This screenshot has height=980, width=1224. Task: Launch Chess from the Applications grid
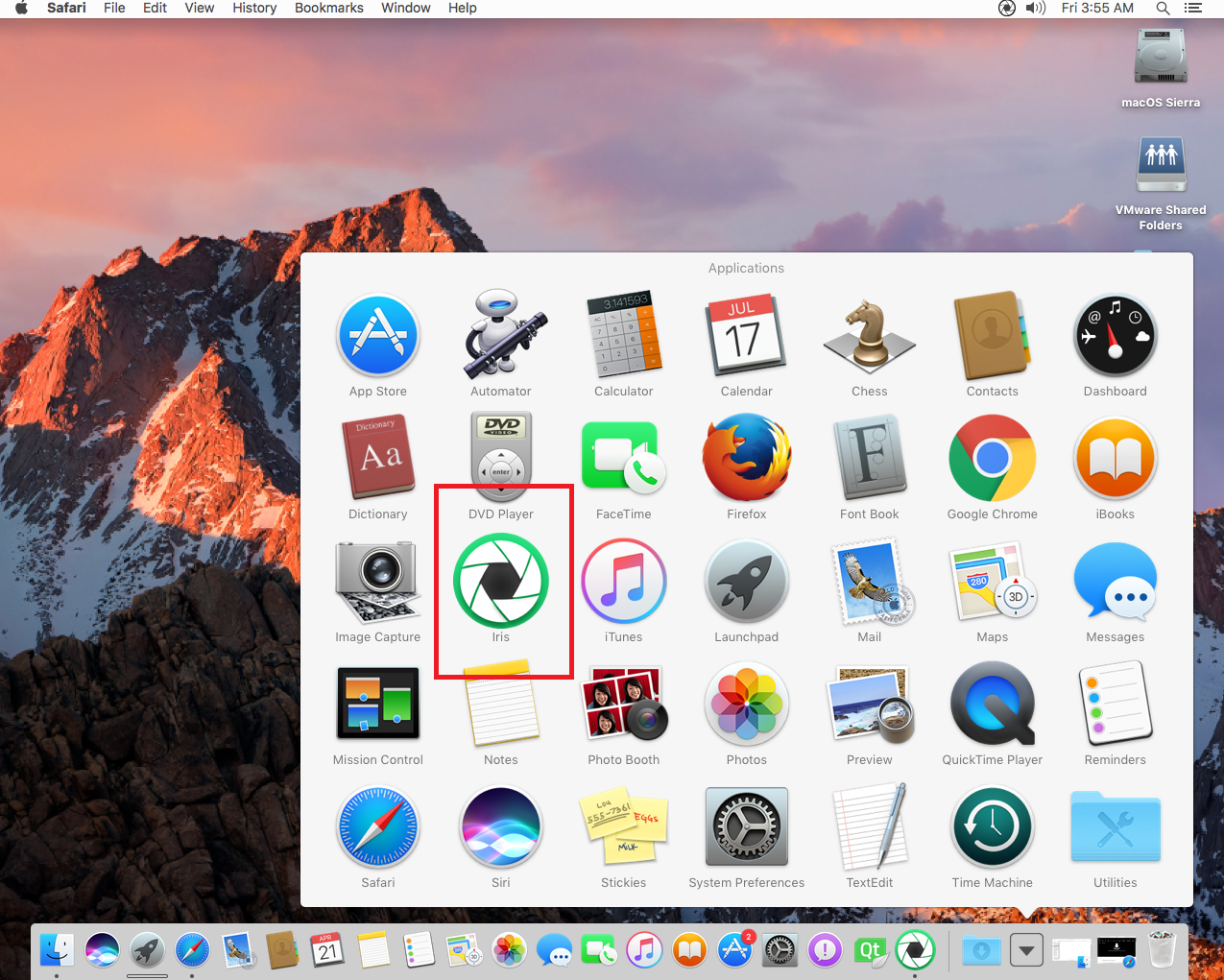870,336
